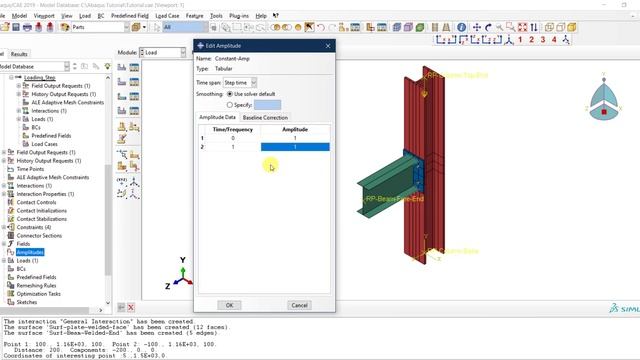Open the Help menu
The width and height of the screenshot is (640, 360).
click(261, 16)
